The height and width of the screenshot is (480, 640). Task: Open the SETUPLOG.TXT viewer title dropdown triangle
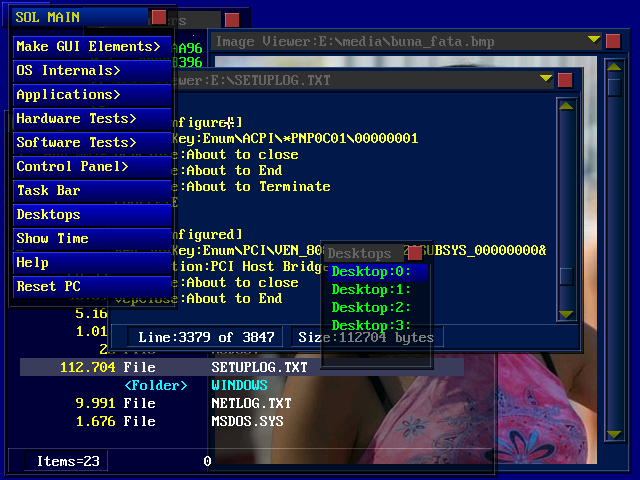pos(546,78)
